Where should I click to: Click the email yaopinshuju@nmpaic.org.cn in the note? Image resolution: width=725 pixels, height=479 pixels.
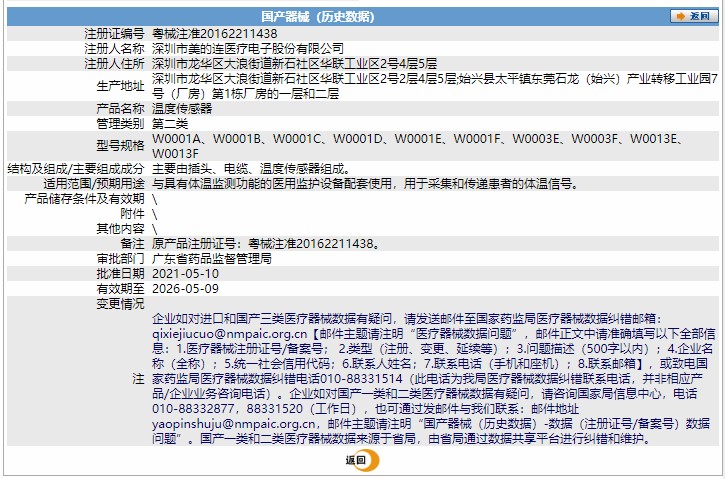tap(233, 424)
